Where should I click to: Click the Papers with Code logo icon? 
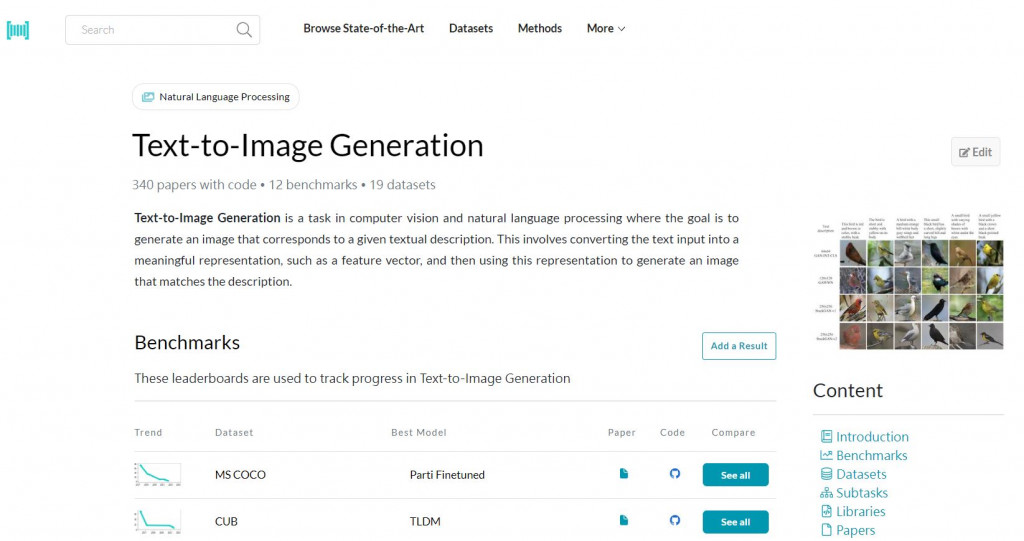(18, 30)
